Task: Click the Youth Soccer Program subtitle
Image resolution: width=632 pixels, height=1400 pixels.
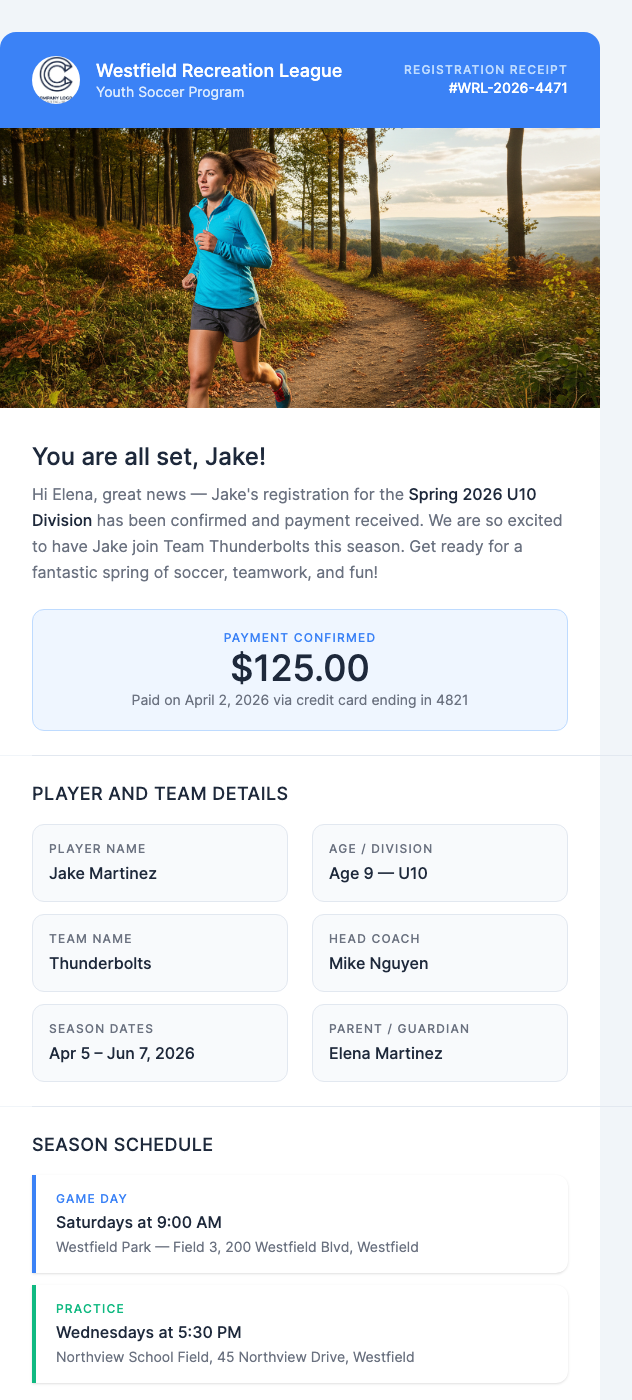Action: click(170, 93)
